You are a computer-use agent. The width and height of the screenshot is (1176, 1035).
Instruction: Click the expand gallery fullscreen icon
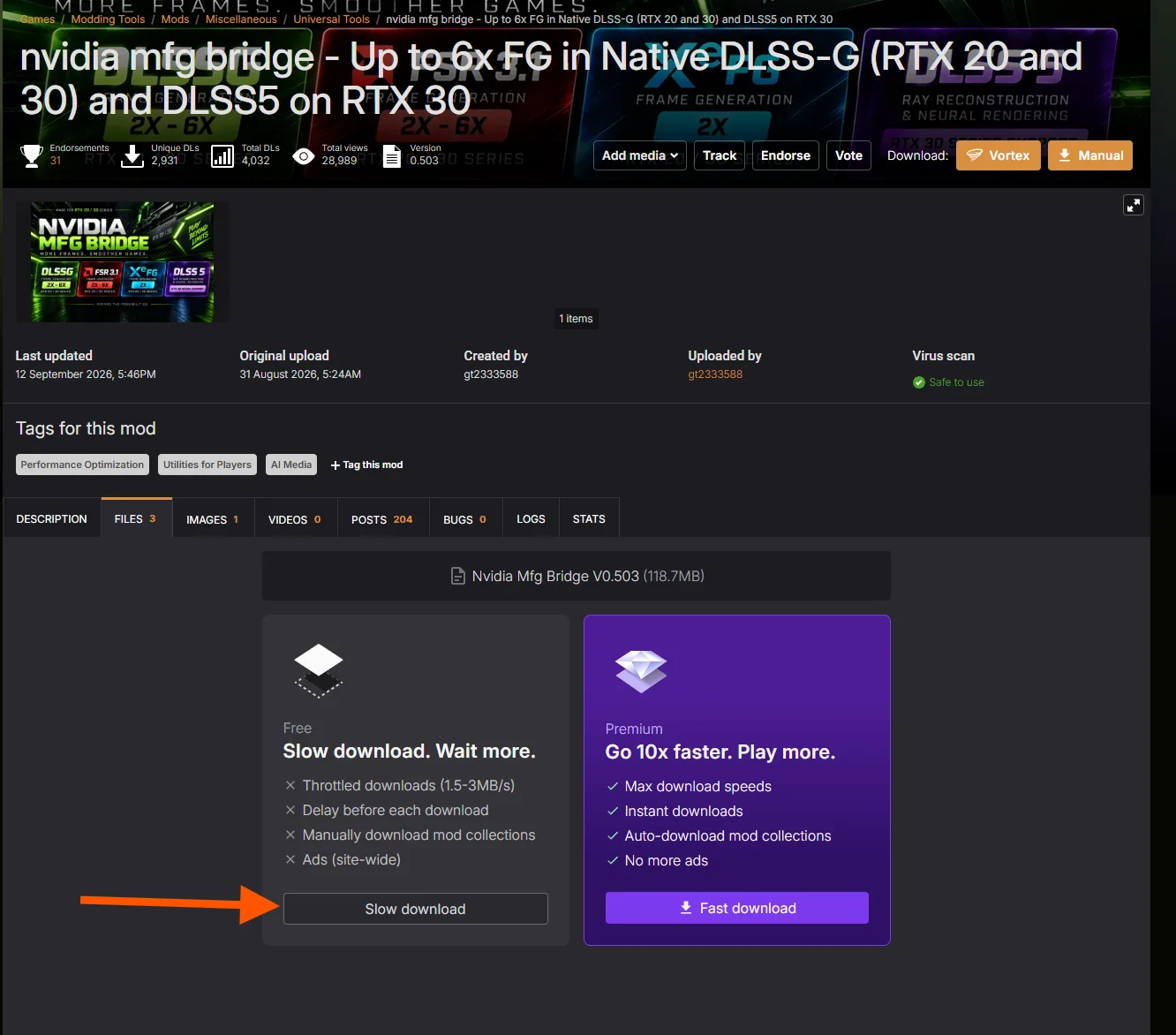tap(1133, 205)
